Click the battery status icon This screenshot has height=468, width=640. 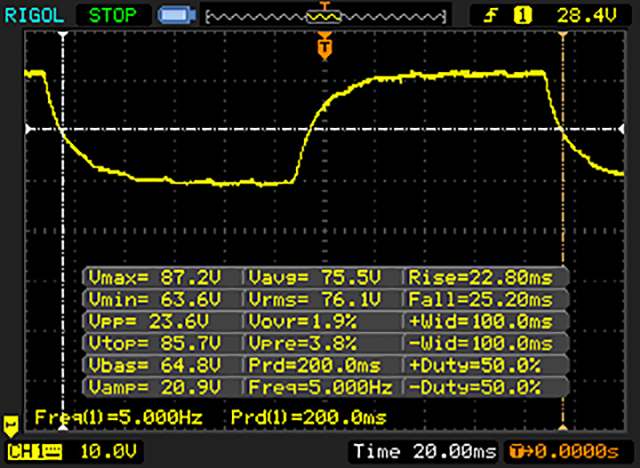click(x=177, y=15)
